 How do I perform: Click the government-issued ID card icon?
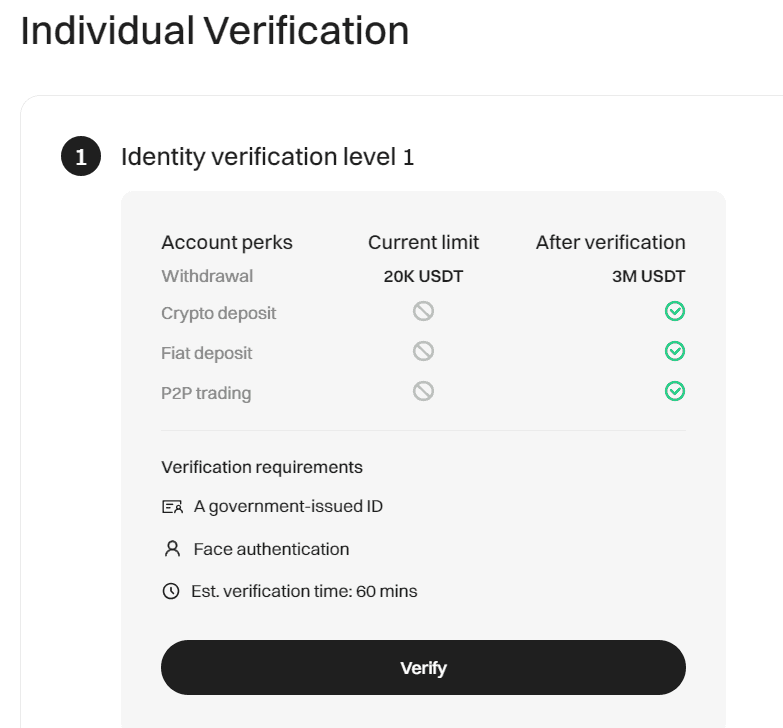[172, 507]
